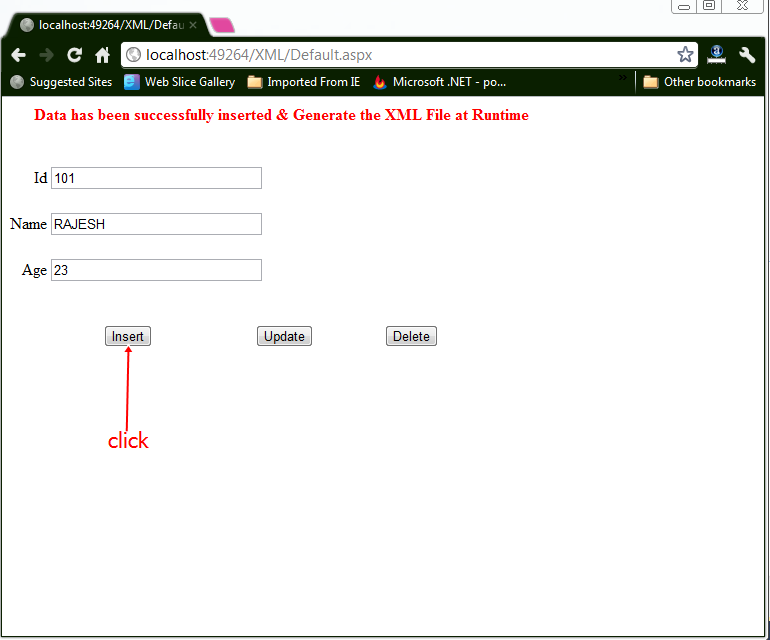Close the browser window
Viewport: 770px width, 640px height.
point(742,6)
